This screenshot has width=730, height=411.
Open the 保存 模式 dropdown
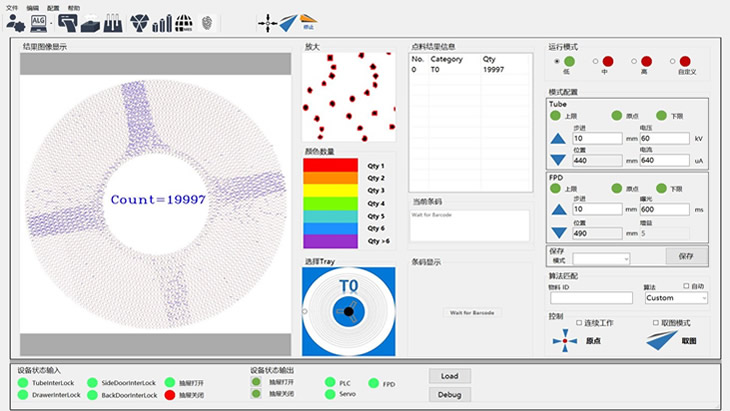601,259
